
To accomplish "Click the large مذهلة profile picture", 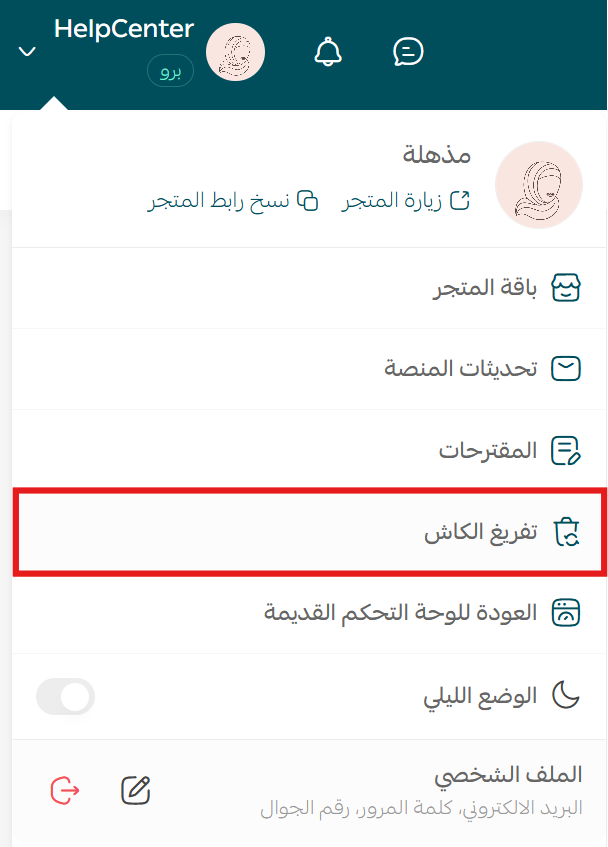I will 538,185.
